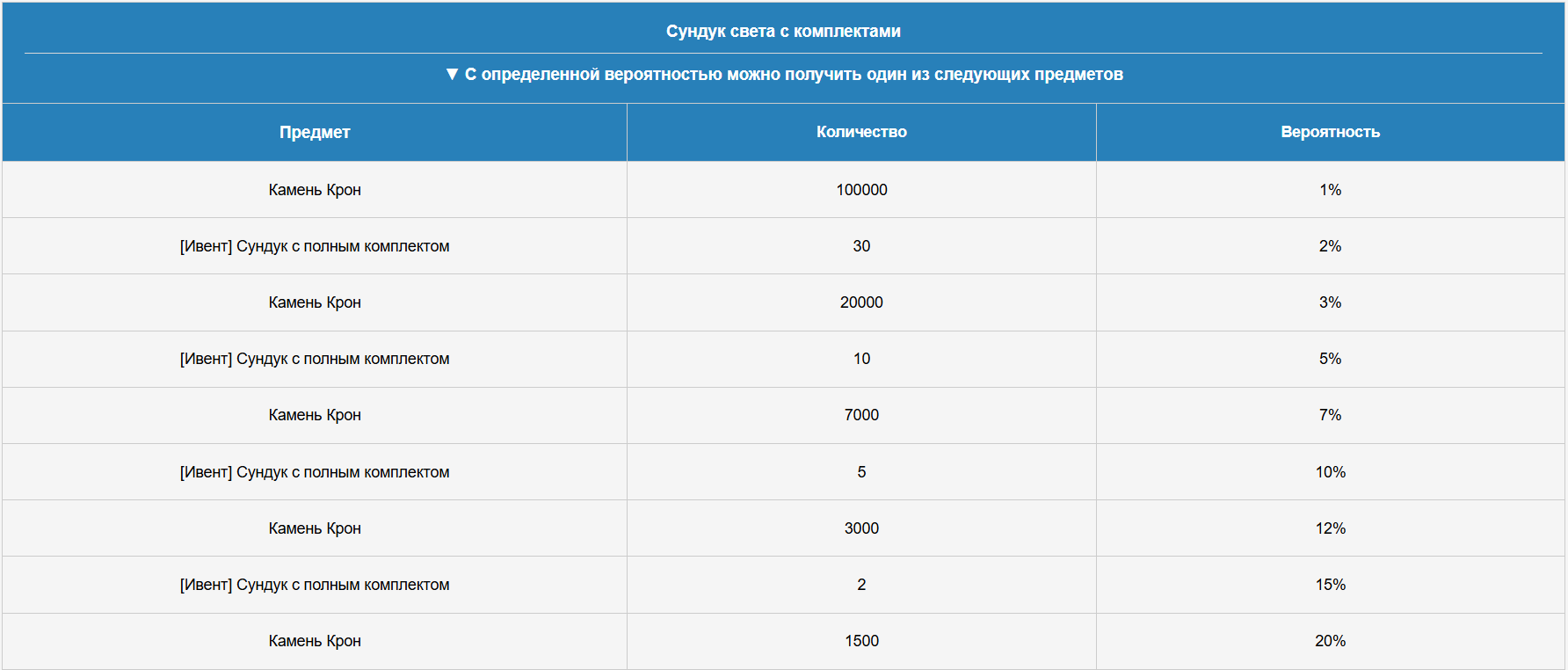Viewport: 1568px width, 670px height.
Task: Click the quantity cell showing 3000
Action: pyautogui.click(x=861, y=528)
